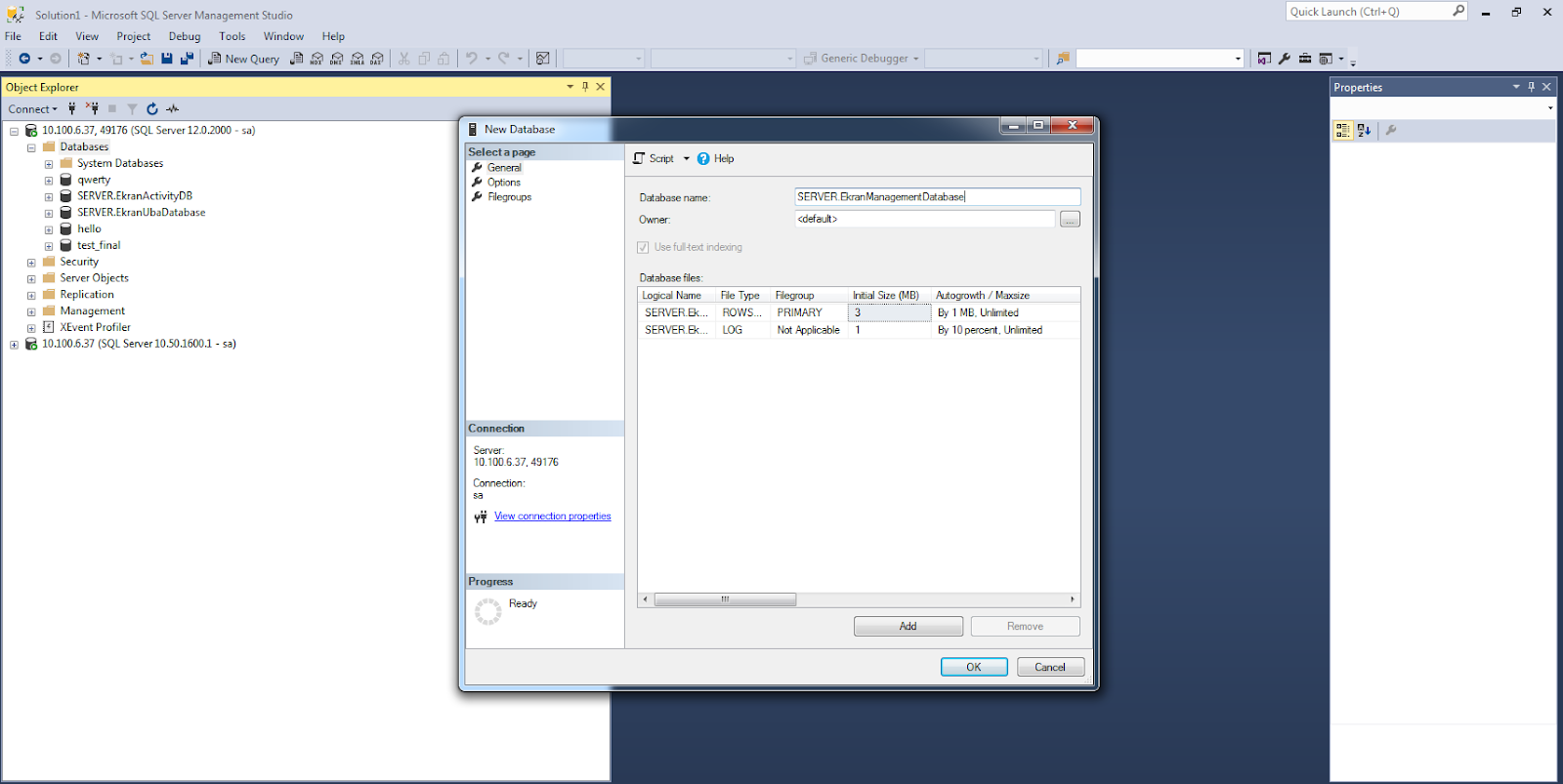The image size is (1563, 784).
Task: Open a new MDX query
Action: tap(317, 59)
